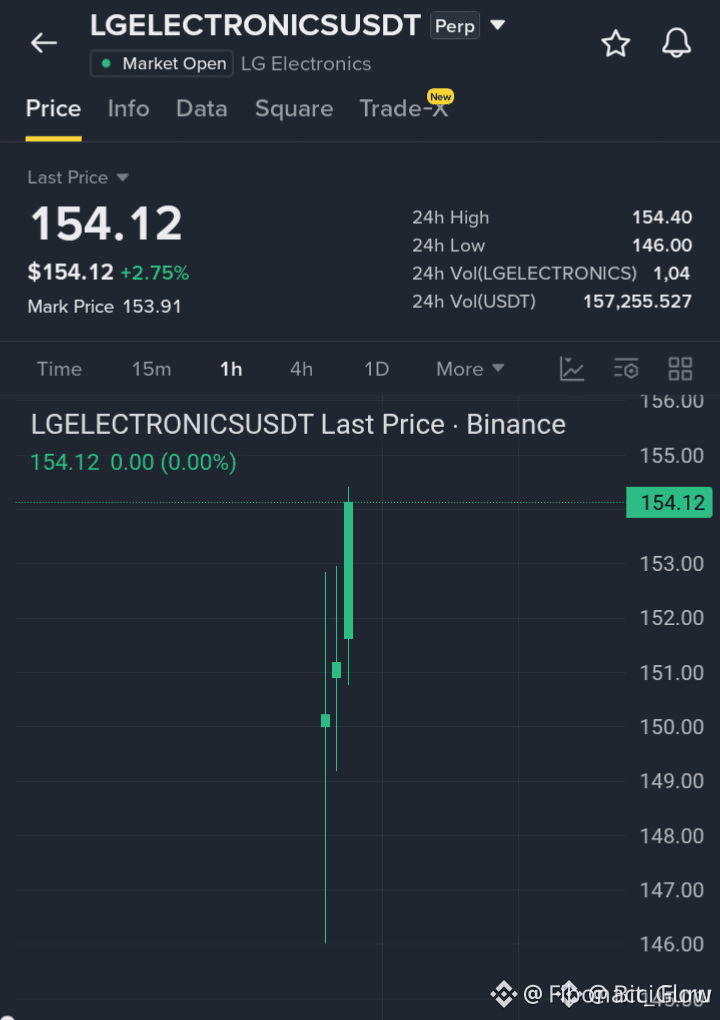The height and width of the screenshot is (1020, 720).
Task: Open chart indicators line-graph icon
Action: pos(572,369)
